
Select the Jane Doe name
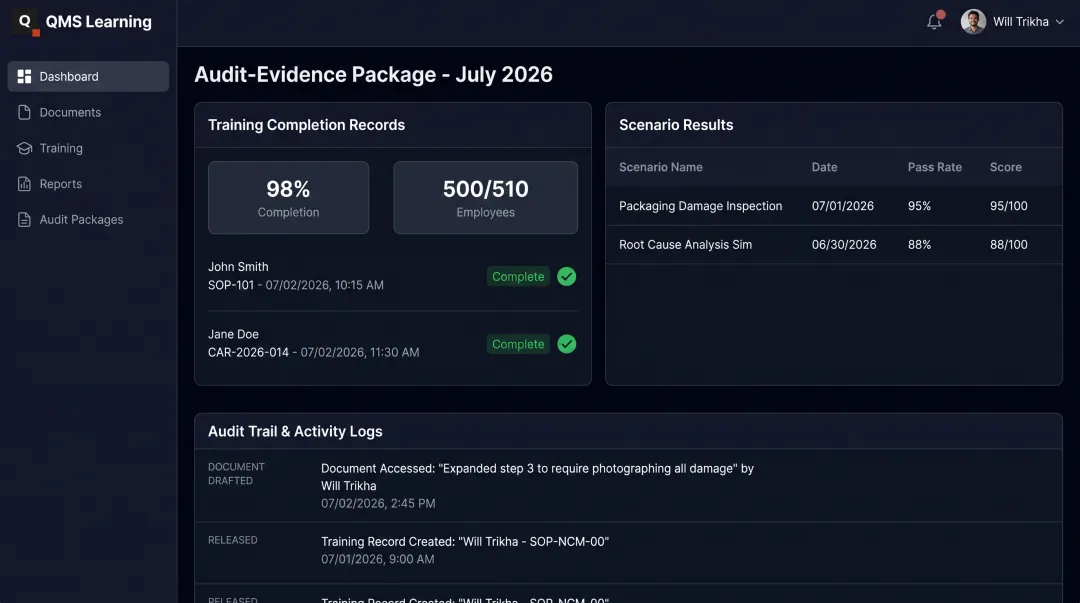pos(233,334)
